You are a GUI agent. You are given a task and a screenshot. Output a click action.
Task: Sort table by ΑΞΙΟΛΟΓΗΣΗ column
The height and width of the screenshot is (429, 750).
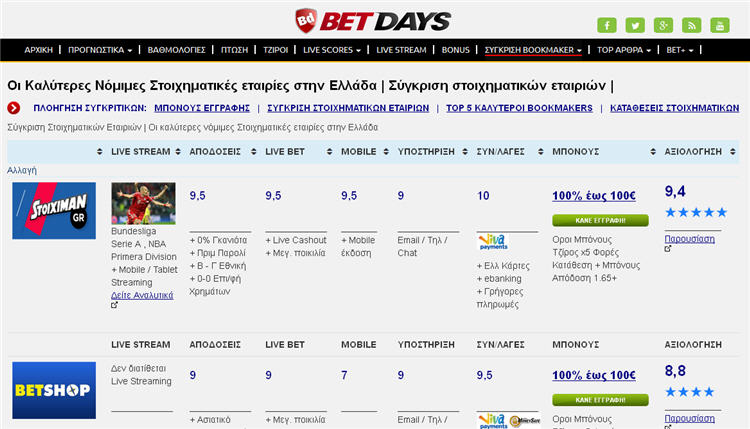point(700,152)
